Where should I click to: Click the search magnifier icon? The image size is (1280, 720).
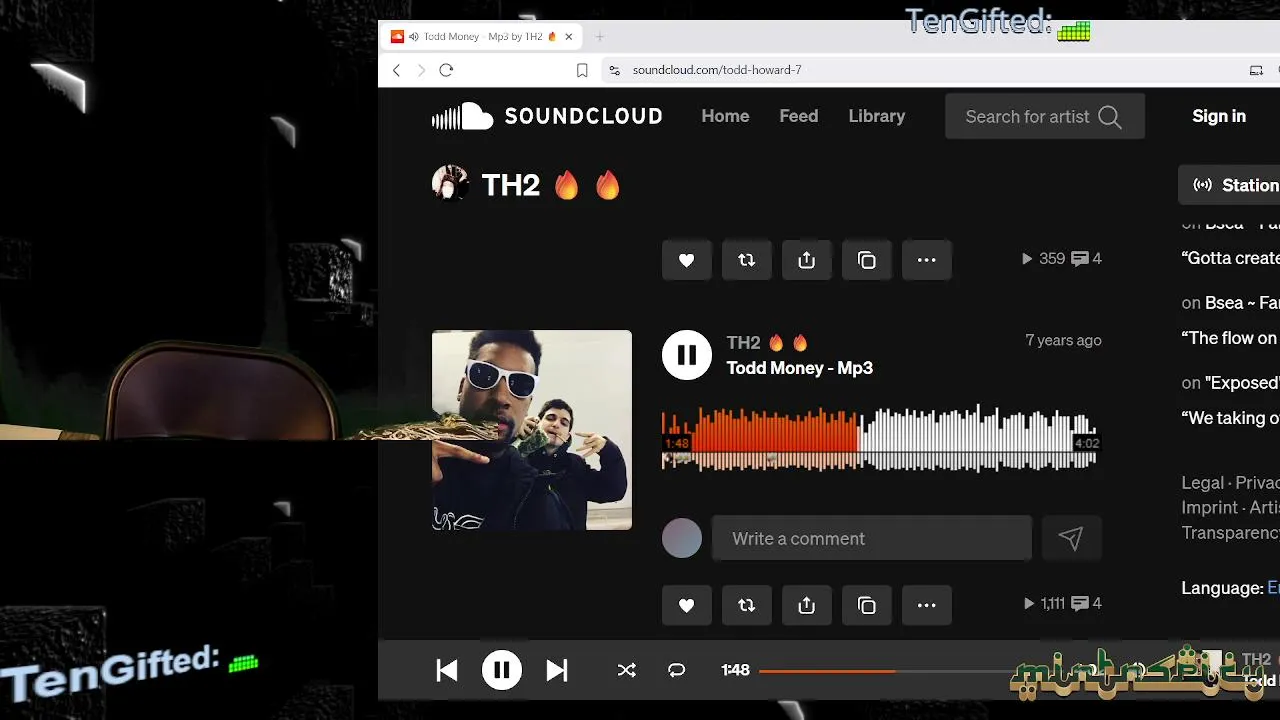(x=1110, y=117)
